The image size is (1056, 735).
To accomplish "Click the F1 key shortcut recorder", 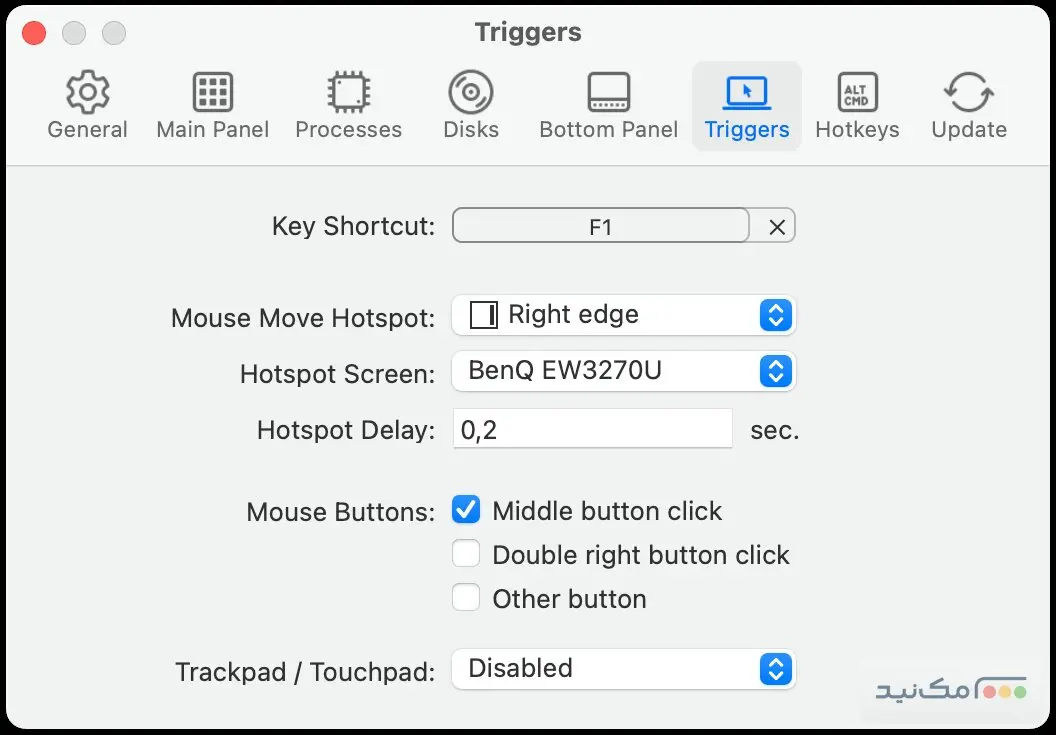I will (x=600, y=227).
